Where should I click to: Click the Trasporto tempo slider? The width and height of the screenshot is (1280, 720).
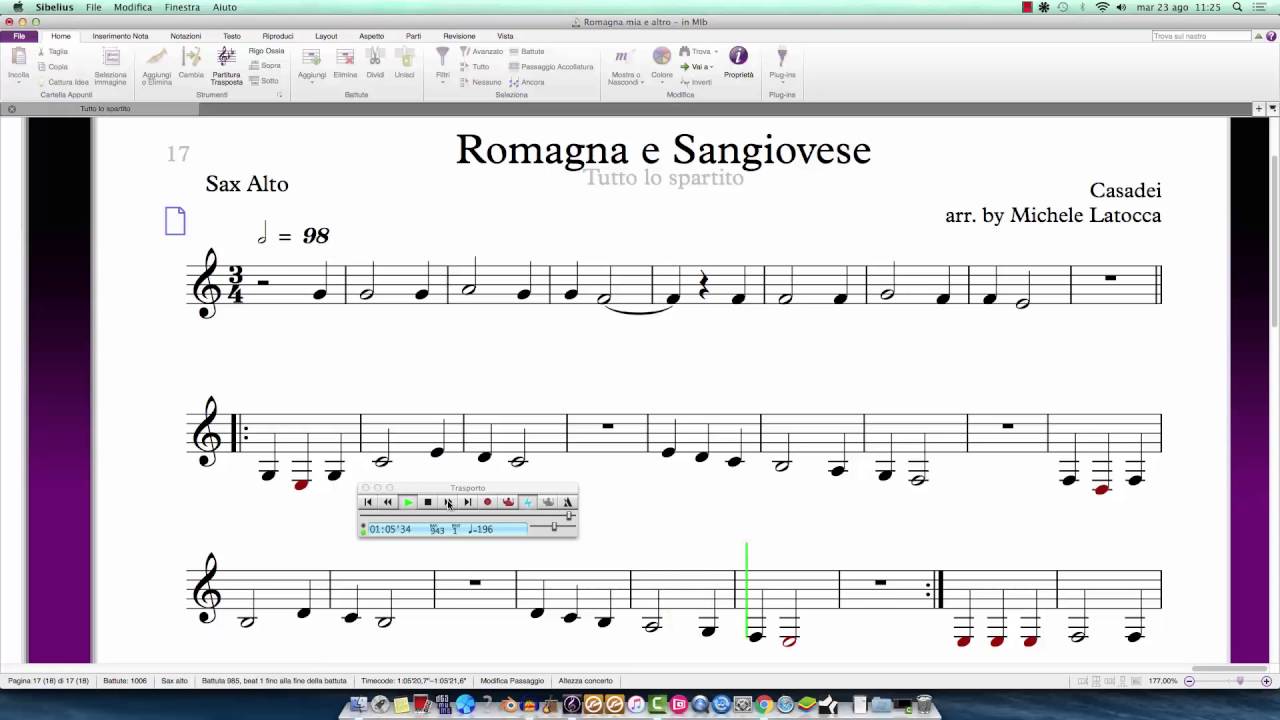click(x=553, y=527)
